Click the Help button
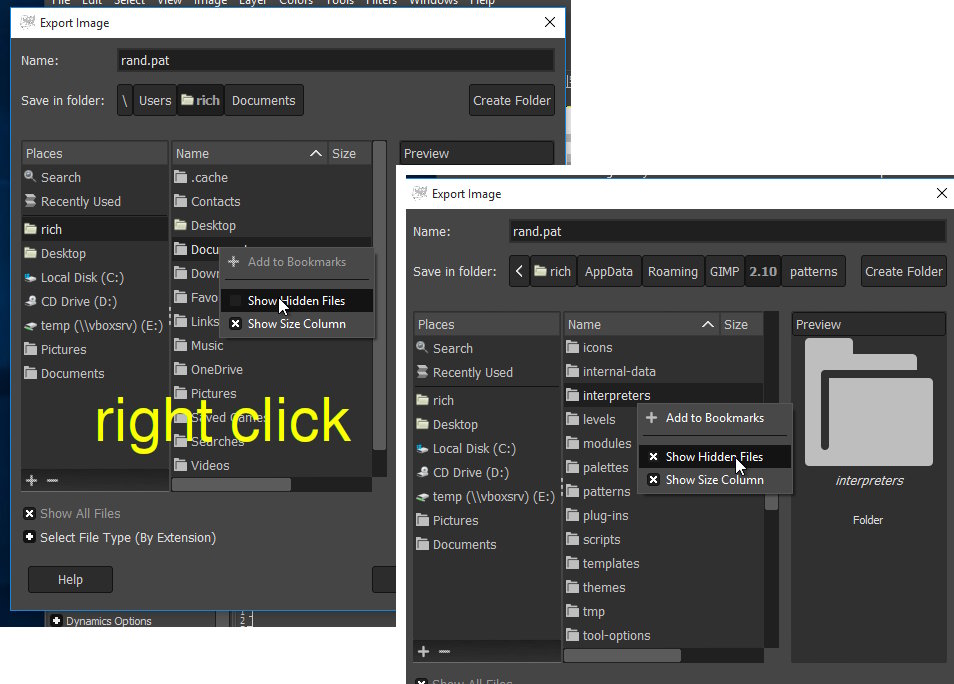Image resolution: width=954 pixels, height=684 pixels. point(70,579)
